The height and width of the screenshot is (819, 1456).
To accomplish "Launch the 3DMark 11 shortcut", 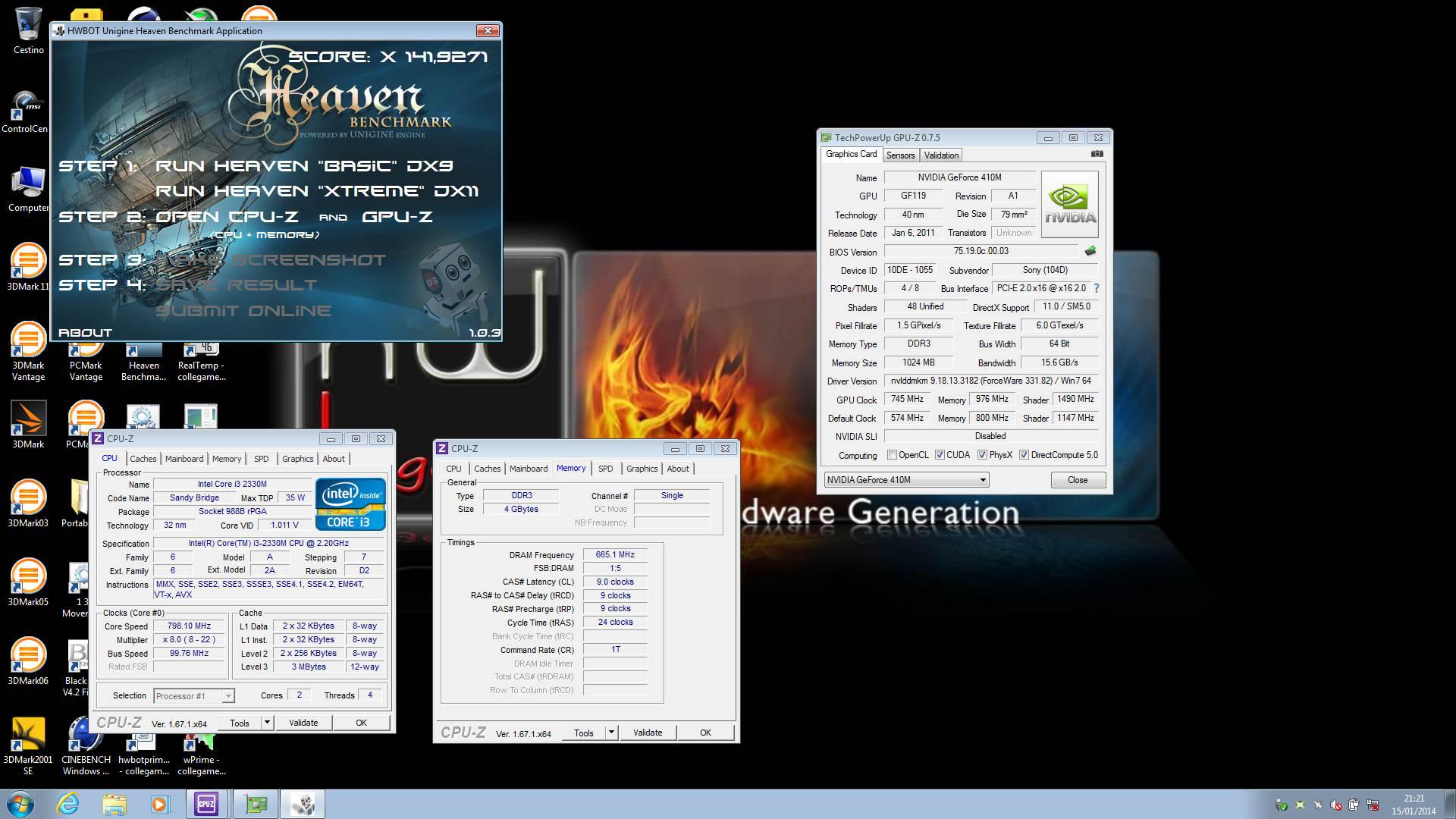I will point(28,265).
